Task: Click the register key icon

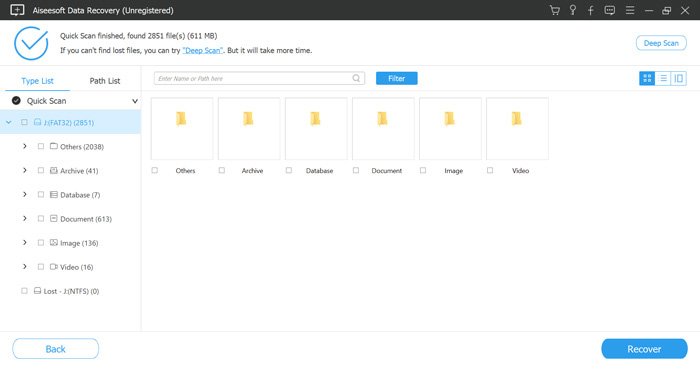Action: (x=573, y=10)
